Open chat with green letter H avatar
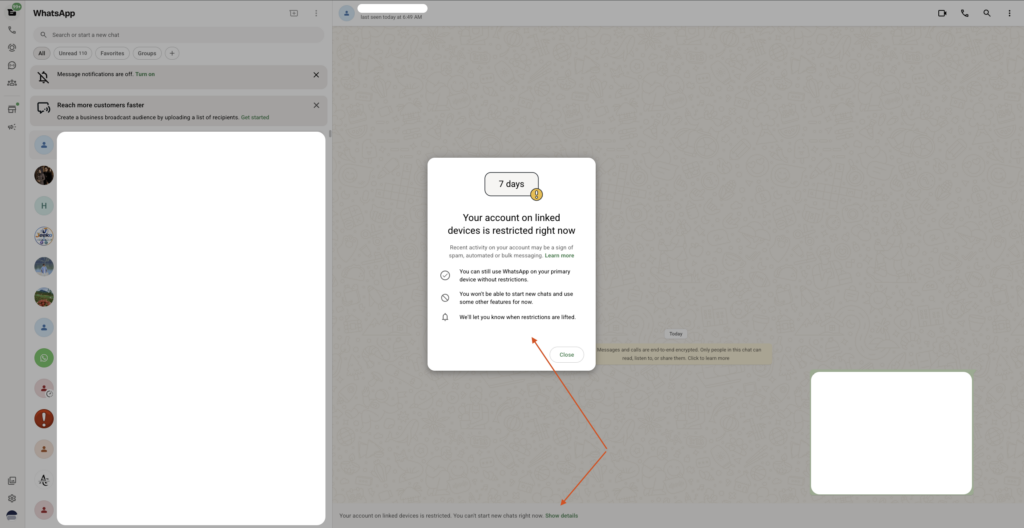 [44, 206]
